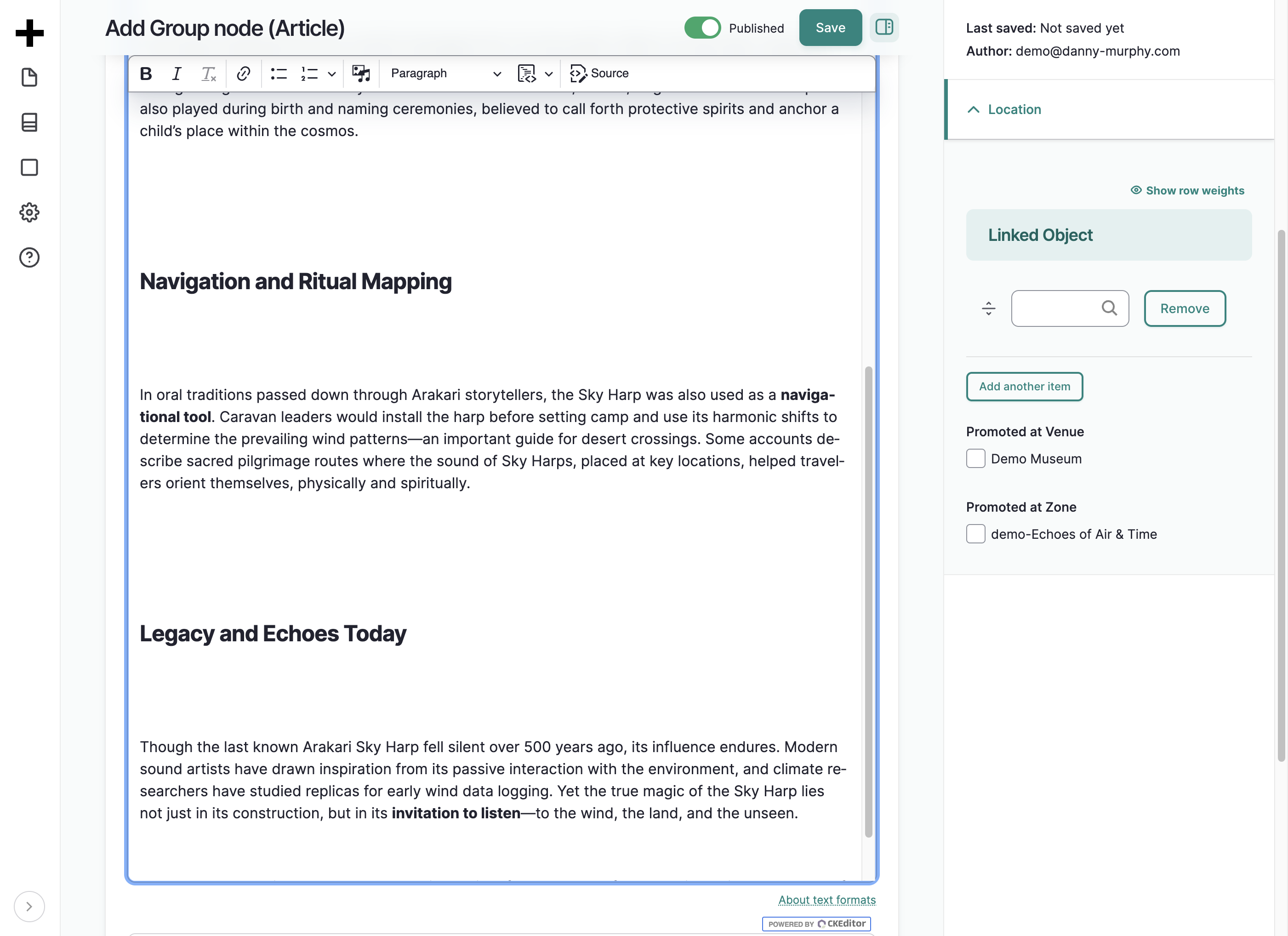This screenshot has height=936, width=1288.
Task: Click the Legacy and Echoes Today heading
Action: (273, 634)
